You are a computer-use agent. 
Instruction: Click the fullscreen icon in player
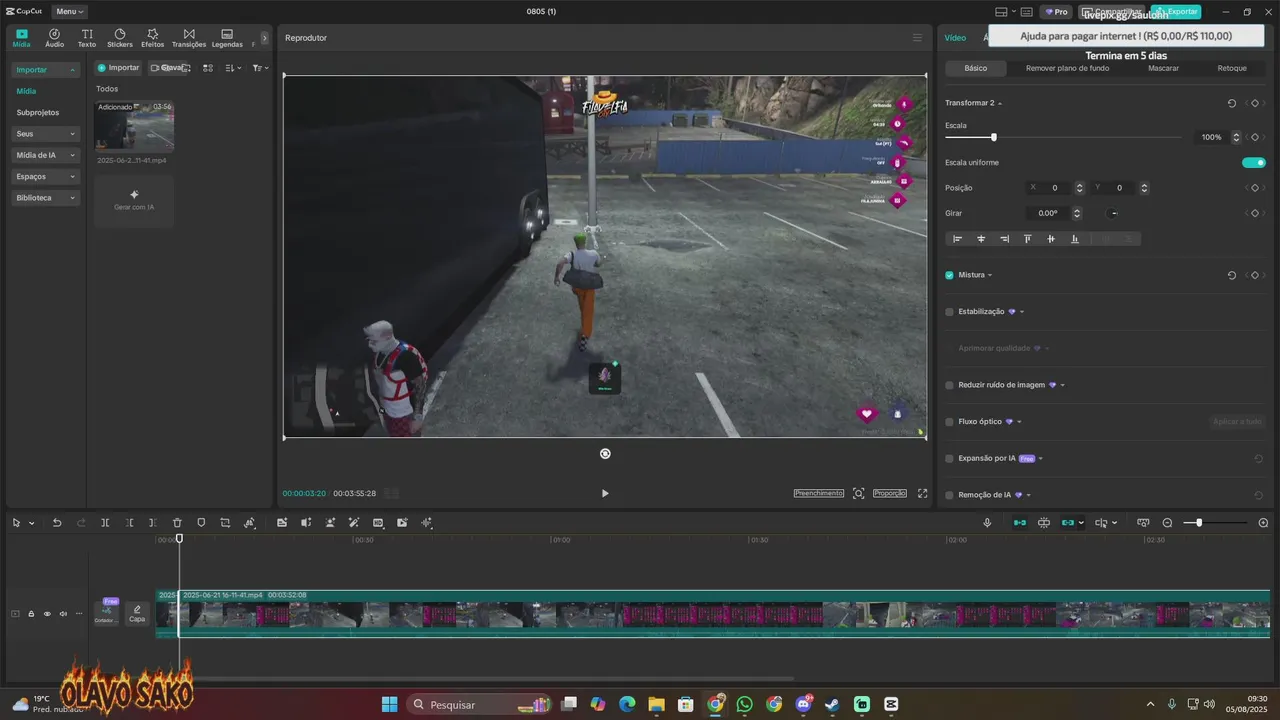click(922, 493)
